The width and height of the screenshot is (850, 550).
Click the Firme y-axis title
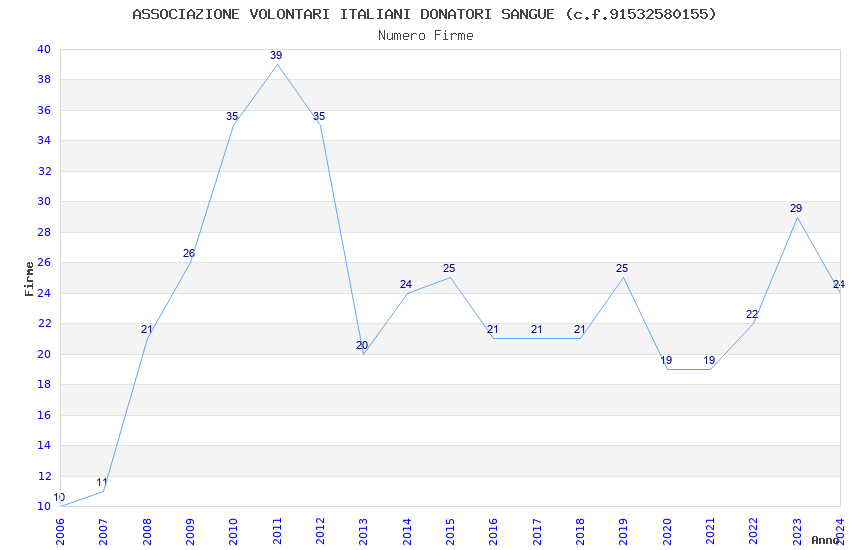coord(29,279)
